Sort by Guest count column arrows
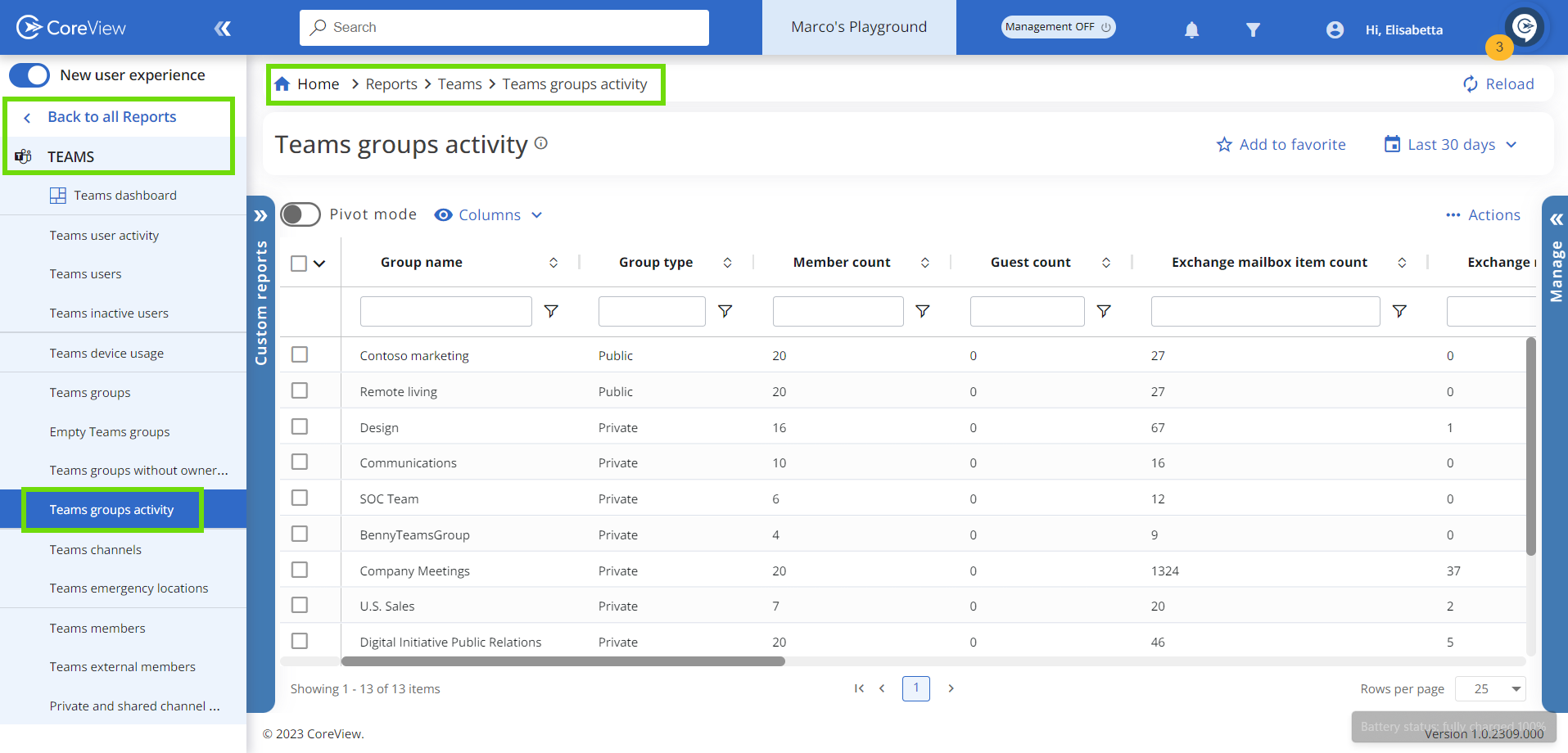Viewport: 1568px width, 753px height. pos(1106,263)
